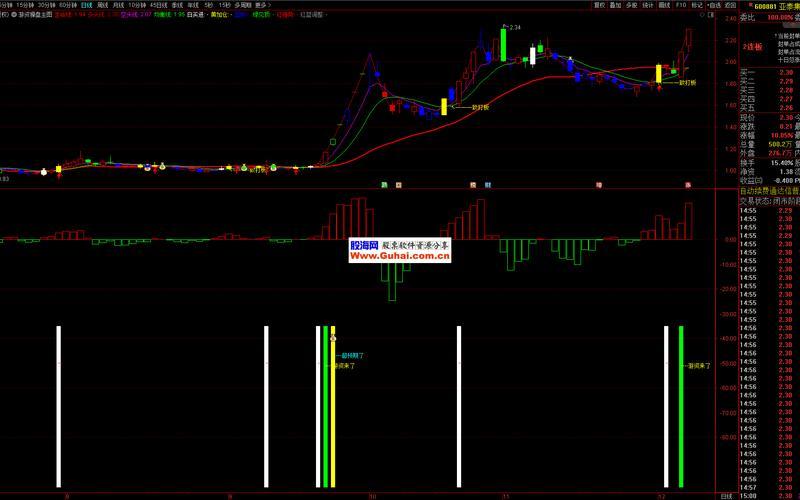
Task: Click the tall green candlestick near 2.34
Action: (503, 44)
